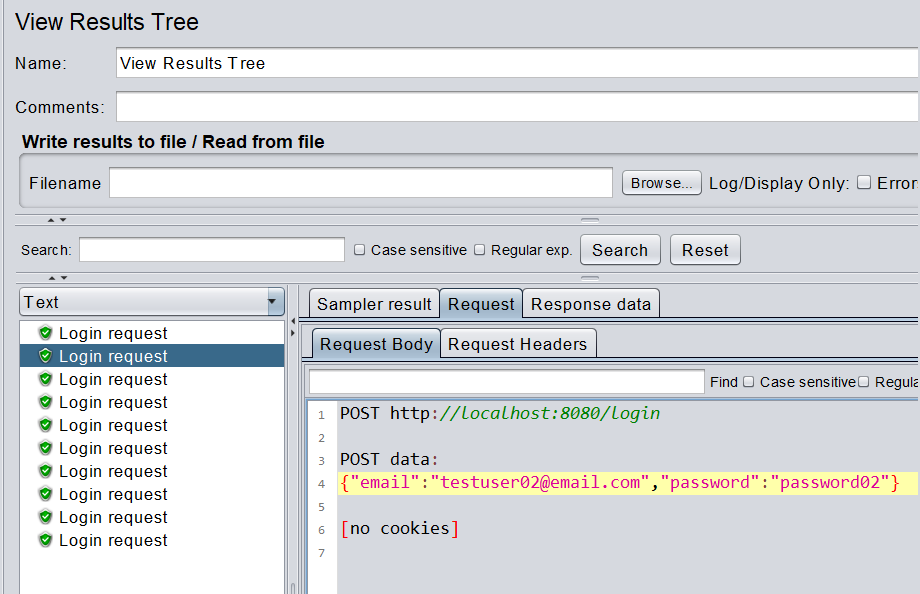Screen dimensions: 920x594
Task: Toggle Regular exp. checkbox in the Find bar
Action: click(x=863, y=382)
